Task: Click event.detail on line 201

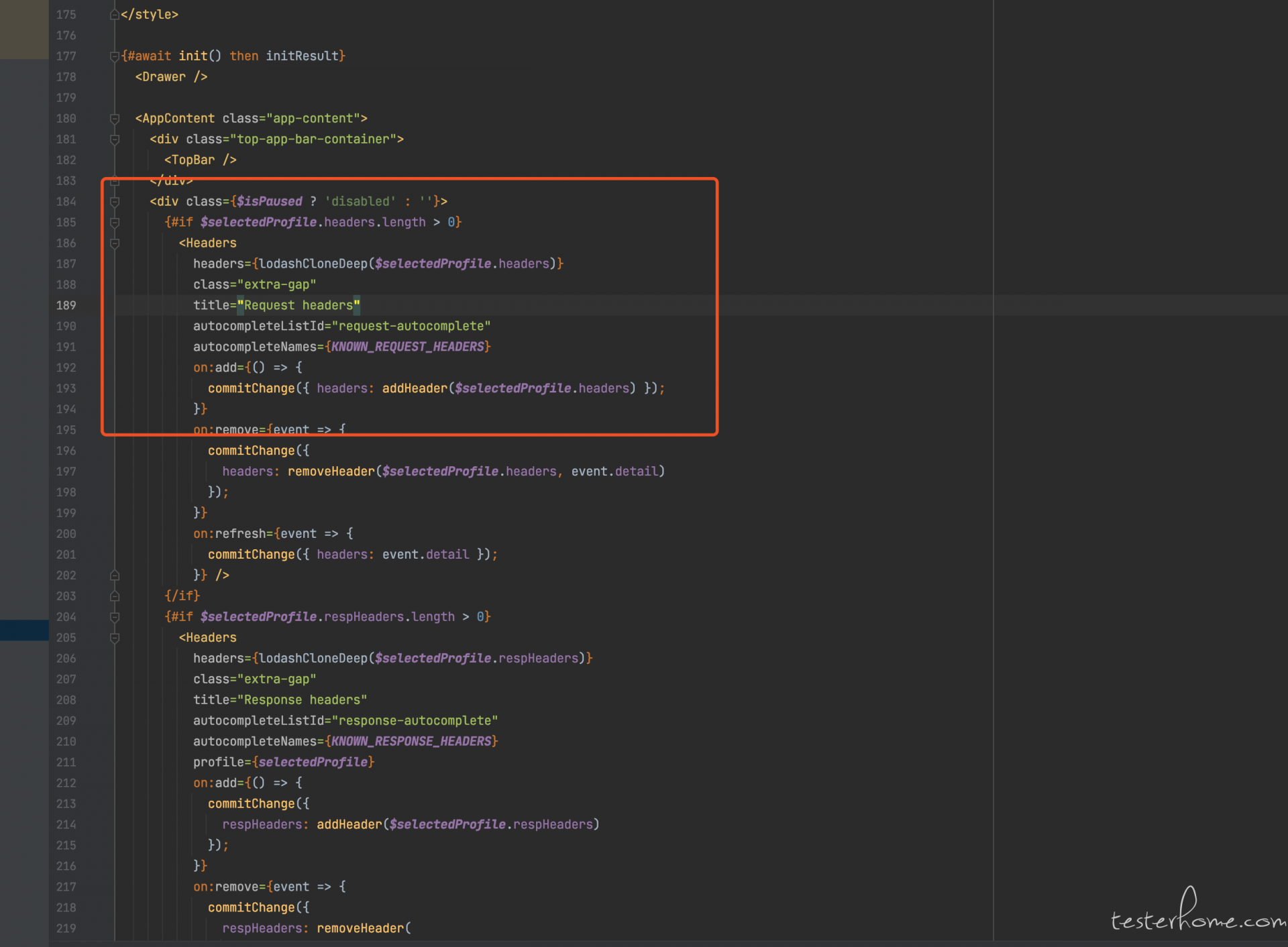Action: (x=426, y=555)
